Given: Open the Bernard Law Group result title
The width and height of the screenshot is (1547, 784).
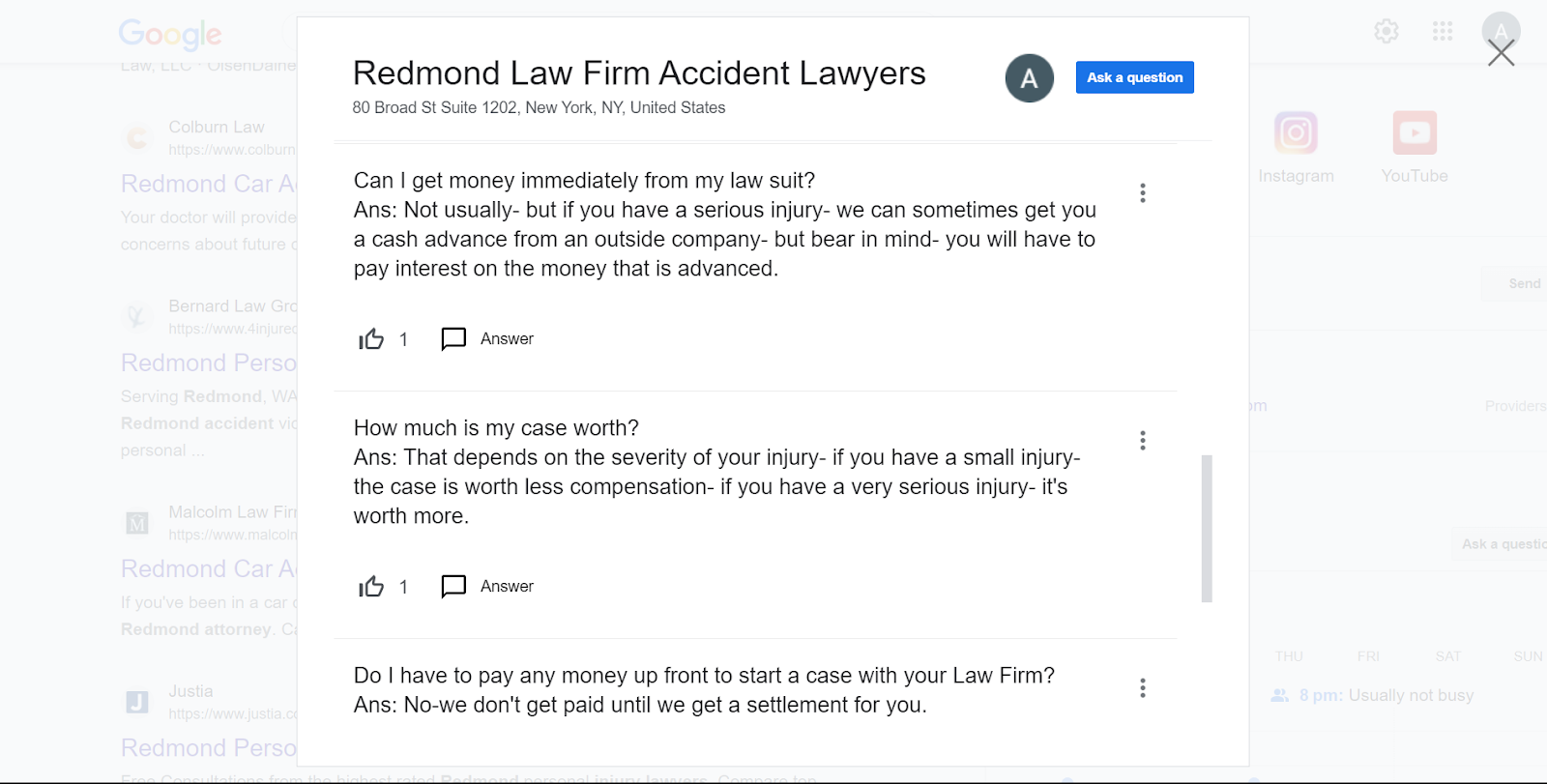Looking at the screenshot, I should tap(208, 363).
